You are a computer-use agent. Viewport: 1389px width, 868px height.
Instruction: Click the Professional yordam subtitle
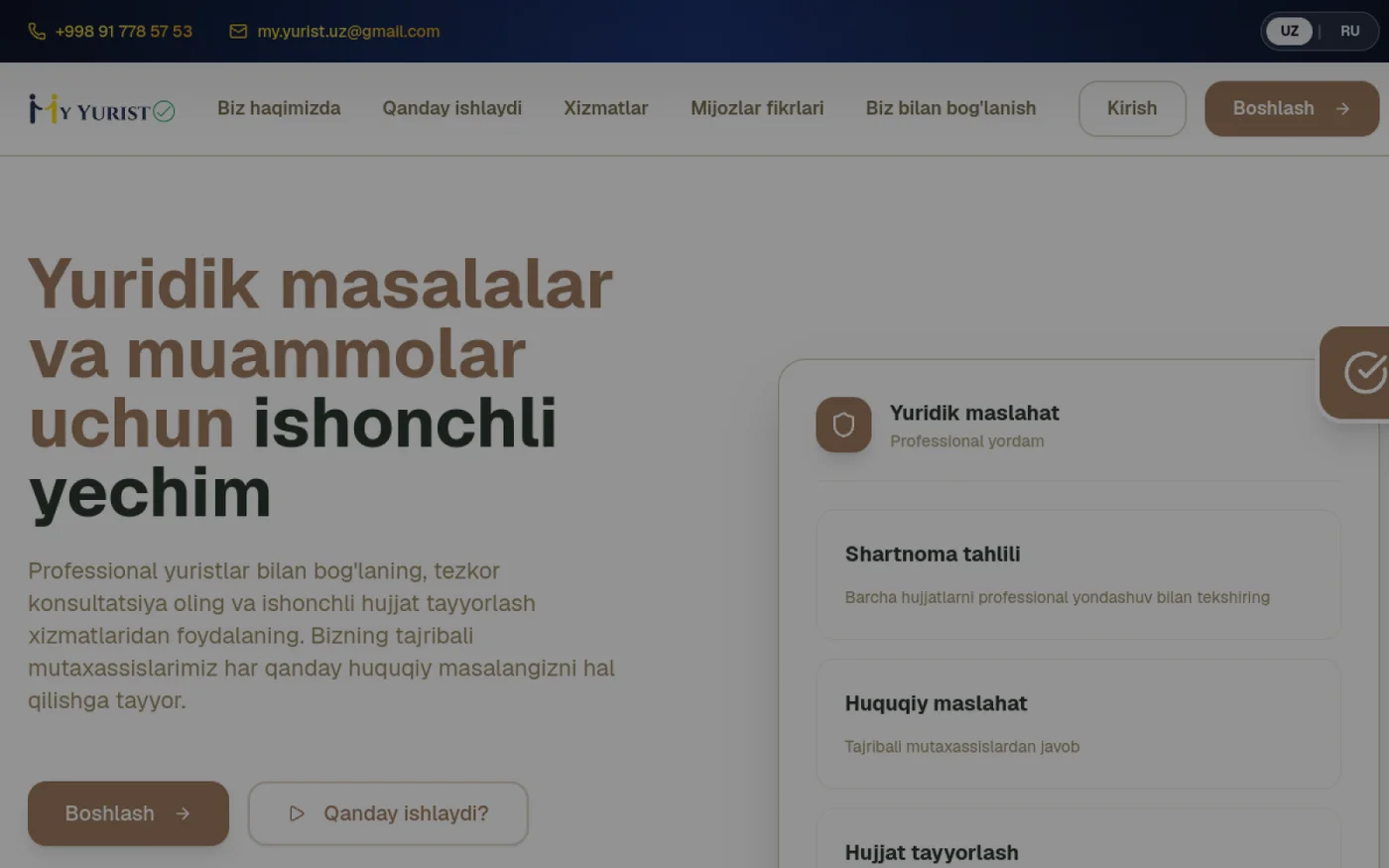(x=966, y=441)
